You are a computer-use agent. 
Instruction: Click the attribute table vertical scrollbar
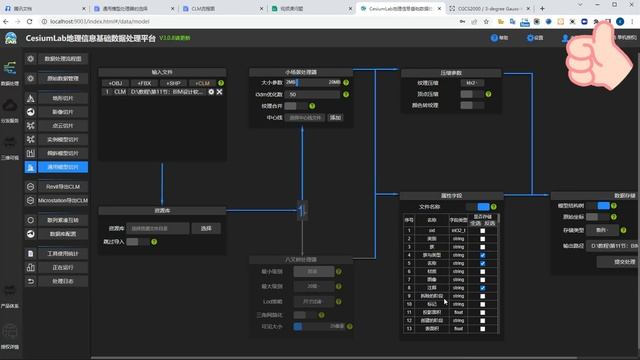(499, 218)
